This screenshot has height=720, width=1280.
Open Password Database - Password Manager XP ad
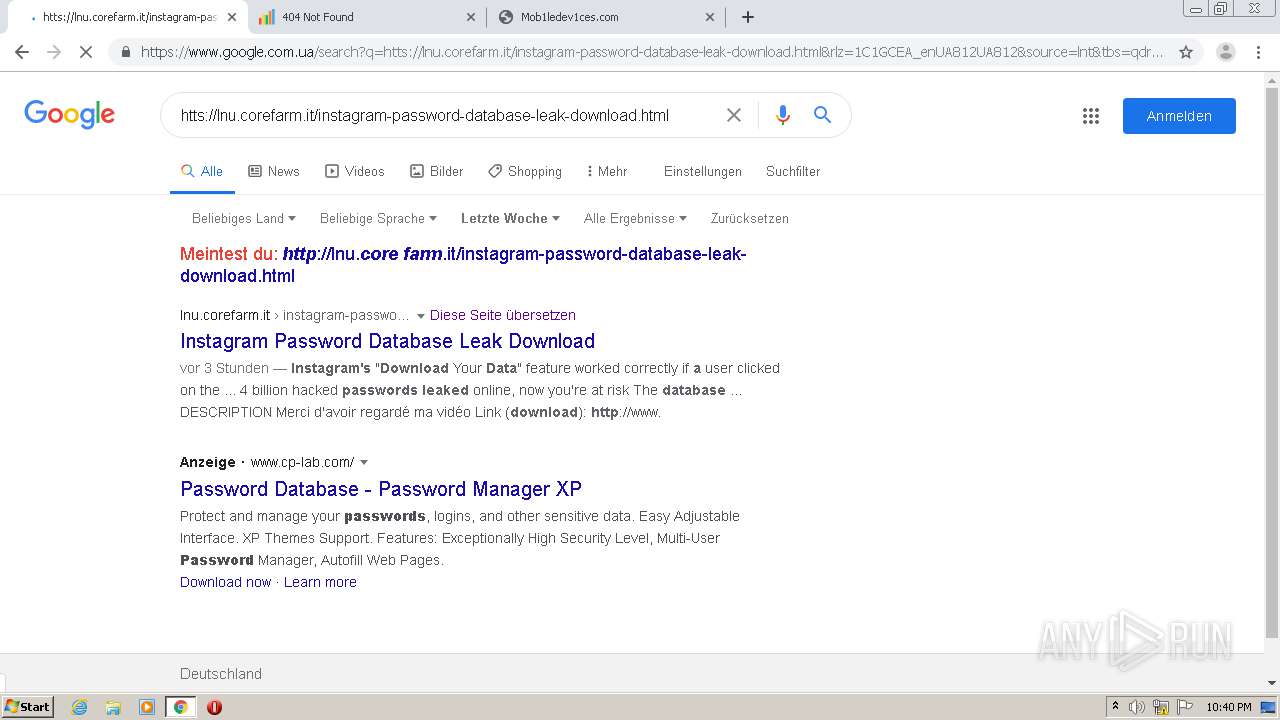pos(381,489)
